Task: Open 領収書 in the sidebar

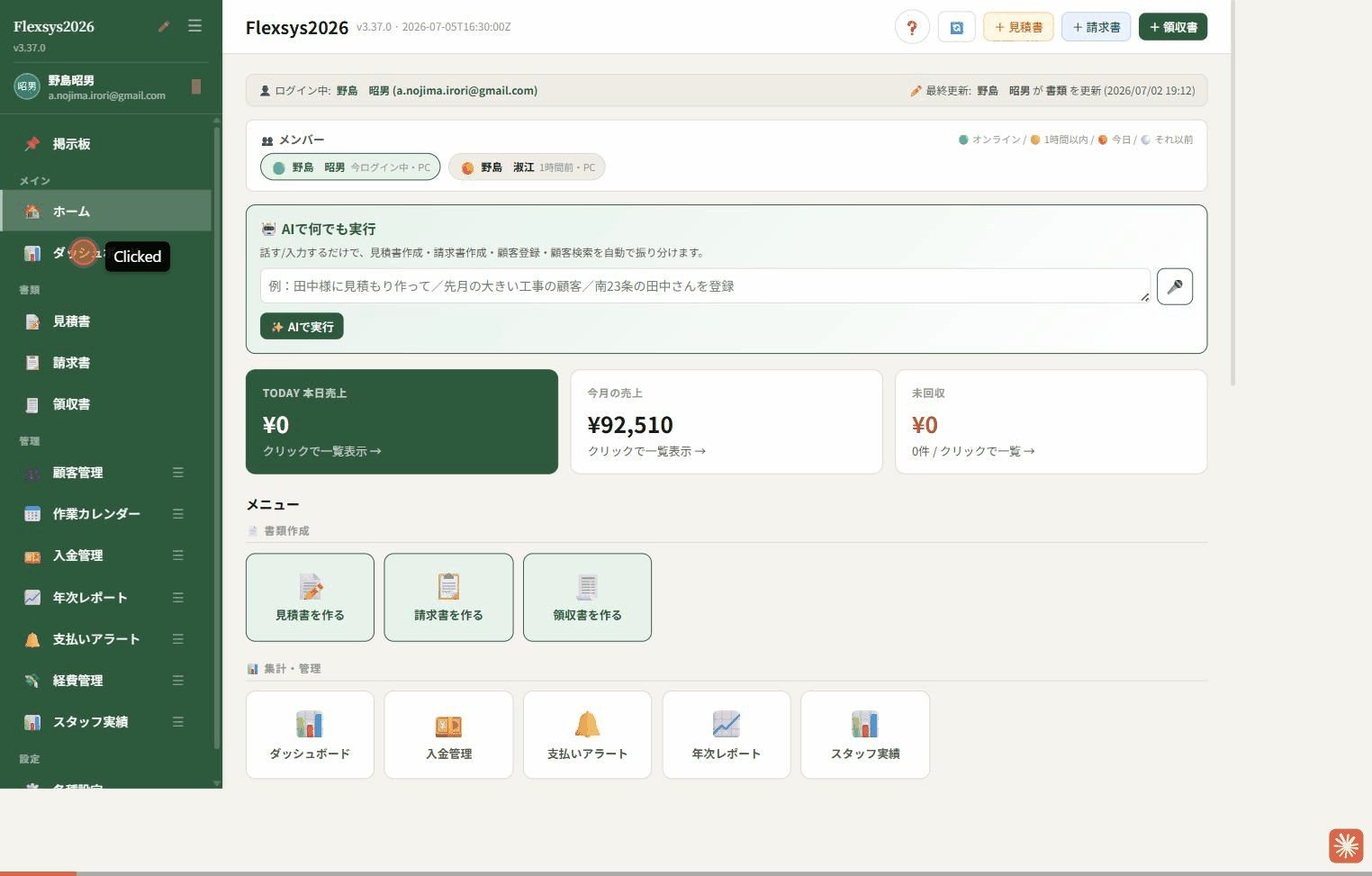Action: click(106, 404)
